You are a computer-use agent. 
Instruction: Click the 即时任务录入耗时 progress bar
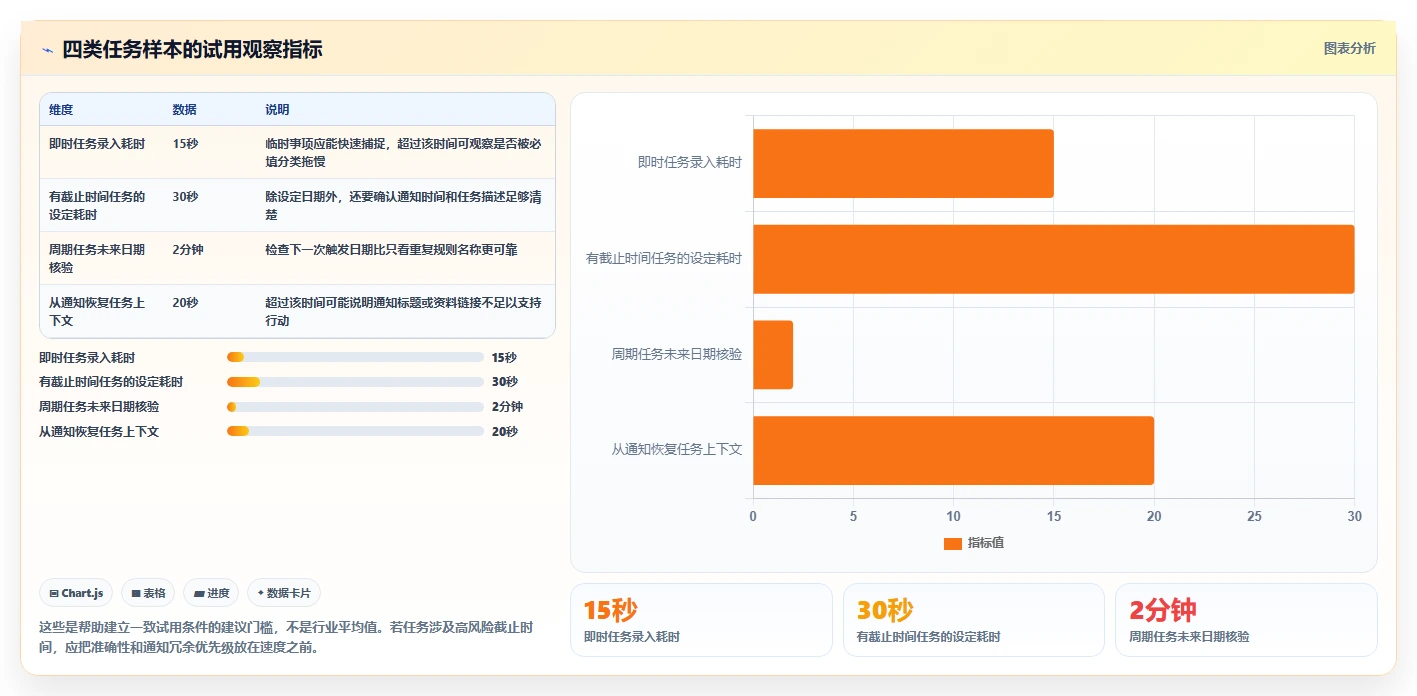[355, 357]
